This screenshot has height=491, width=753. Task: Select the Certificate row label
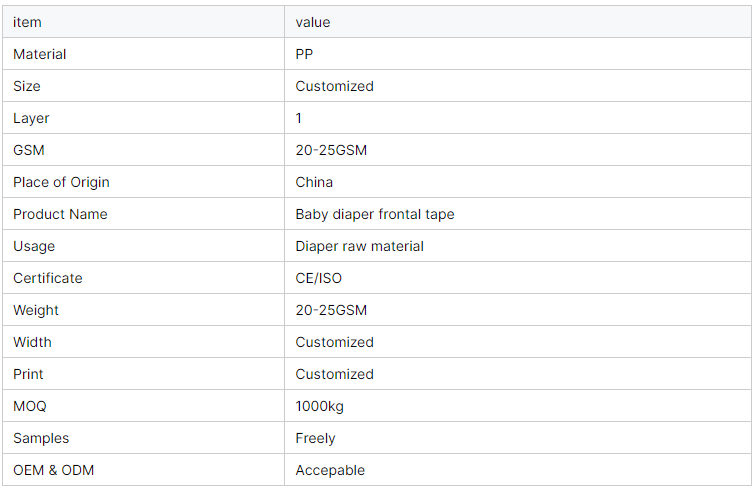pos(48,278)
